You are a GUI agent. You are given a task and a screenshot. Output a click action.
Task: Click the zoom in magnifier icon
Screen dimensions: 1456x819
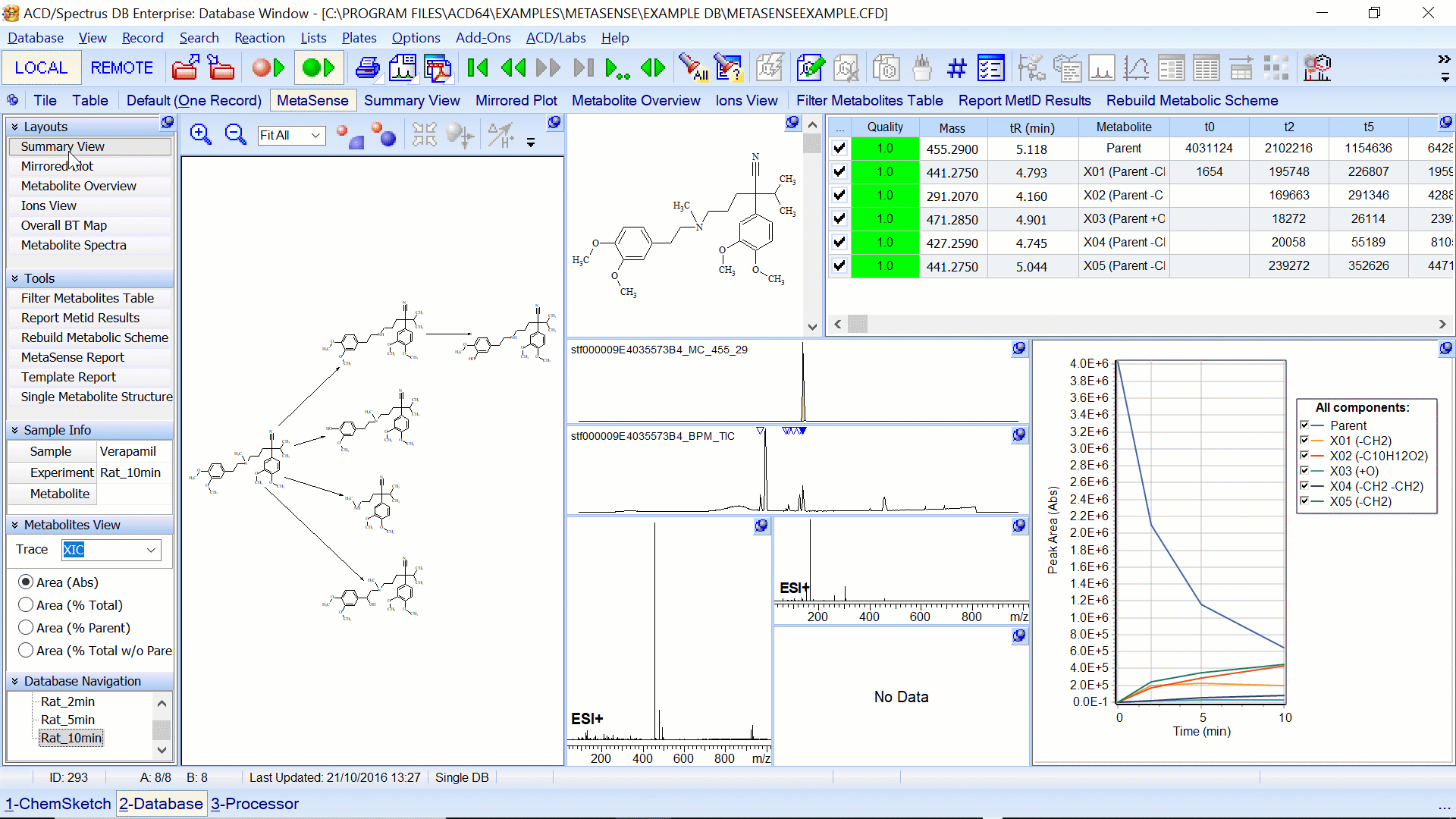(200, 135)
